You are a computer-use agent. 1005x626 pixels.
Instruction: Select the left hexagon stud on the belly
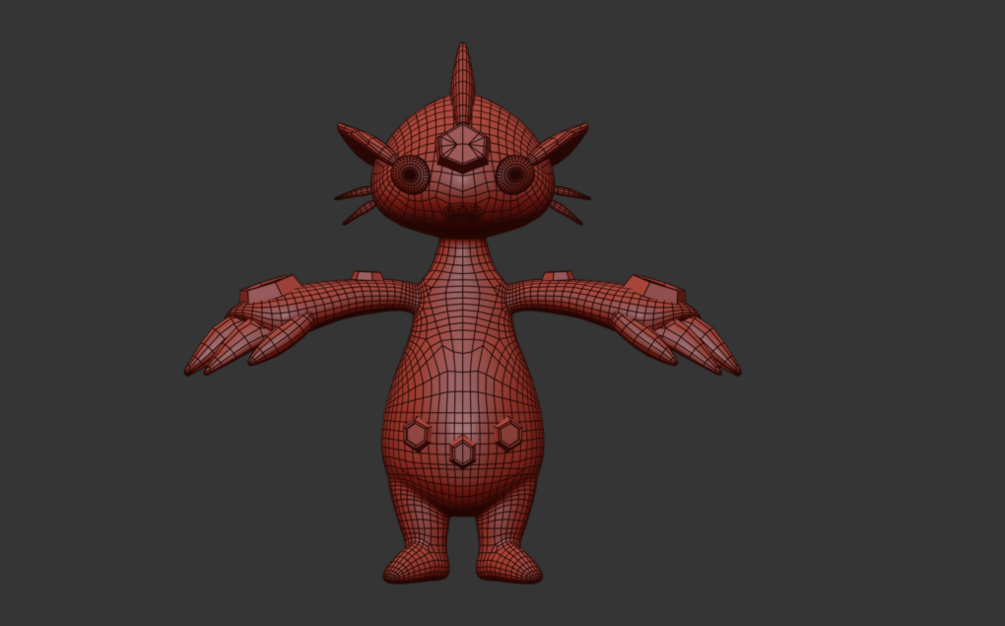417,434
